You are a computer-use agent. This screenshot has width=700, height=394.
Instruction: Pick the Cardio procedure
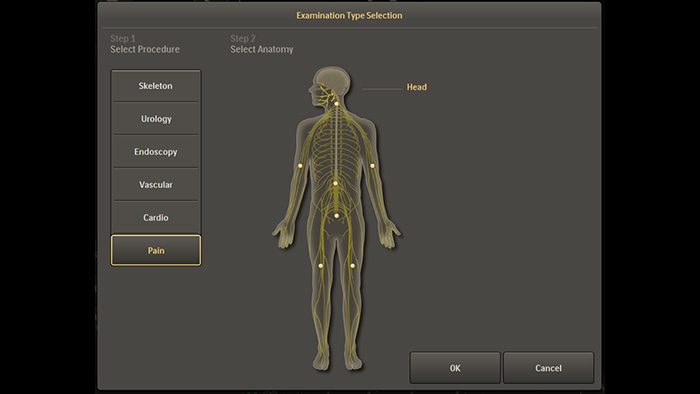(156, 217)
